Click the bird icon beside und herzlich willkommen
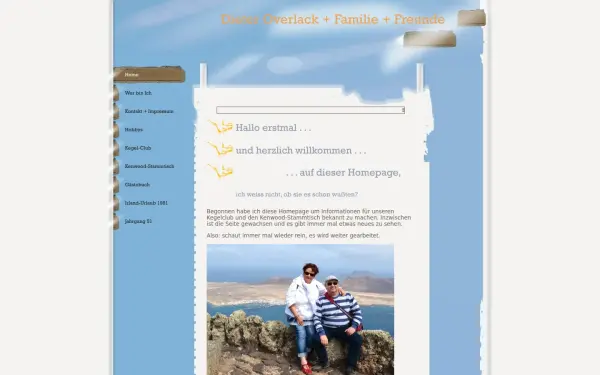 click(x=220, y=148)
